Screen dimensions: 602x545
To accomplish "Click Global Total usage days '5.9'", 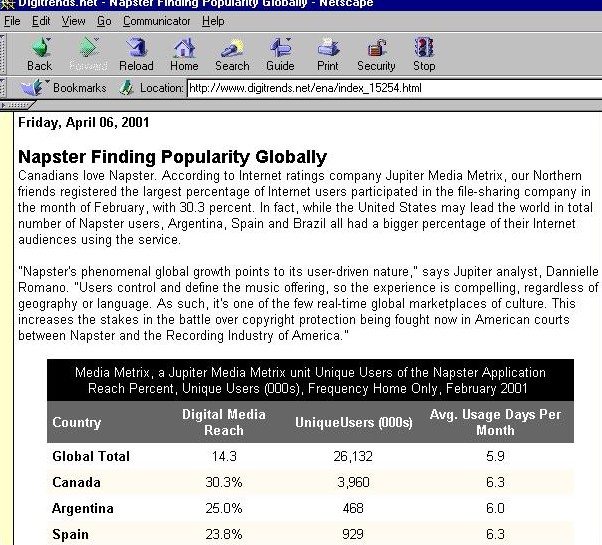I will [x=495, y=456].
